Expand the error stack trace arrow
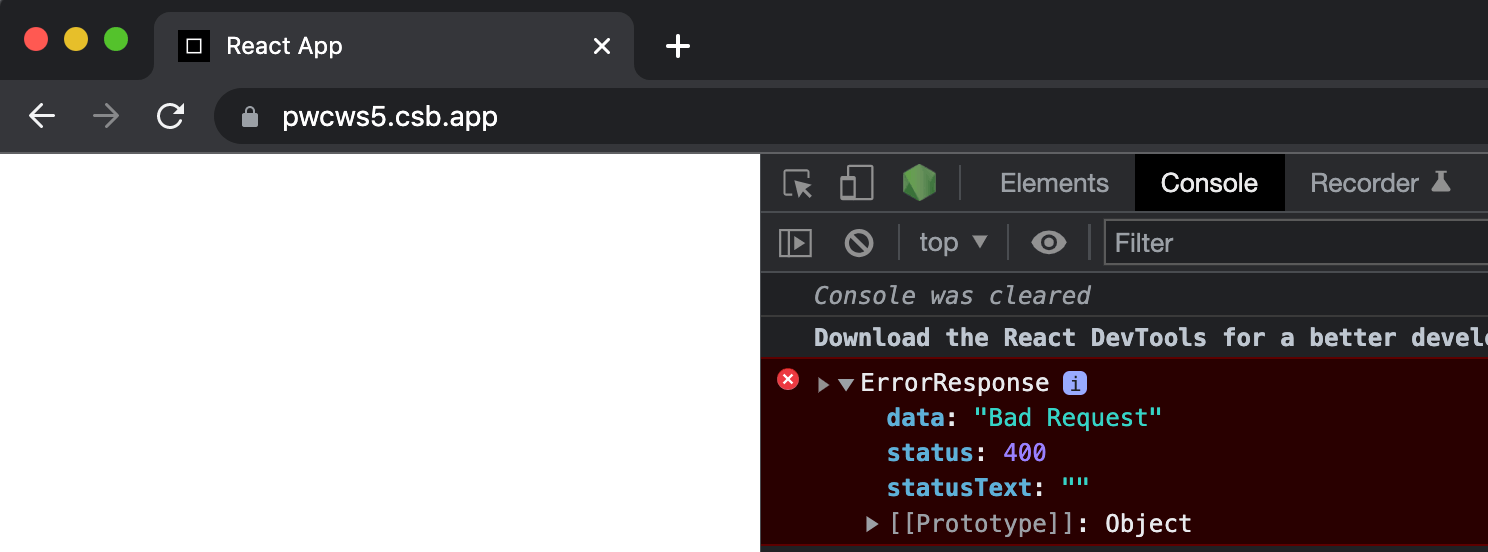Screen dimensions: 1488x552 (x=823, y=384)
